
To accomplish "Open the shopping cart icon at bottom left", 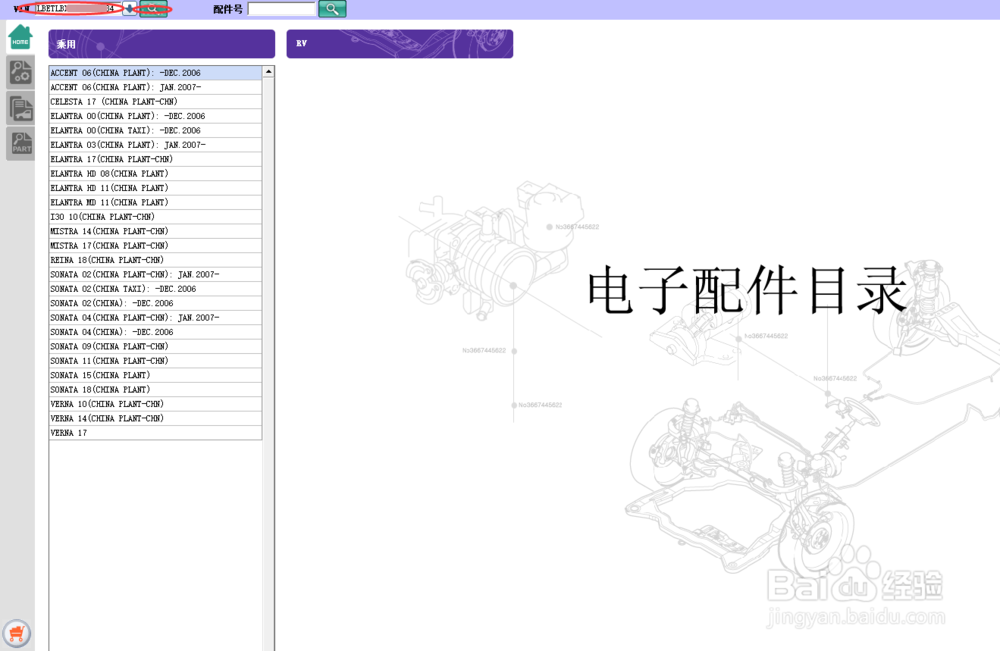I will (17, 633).
